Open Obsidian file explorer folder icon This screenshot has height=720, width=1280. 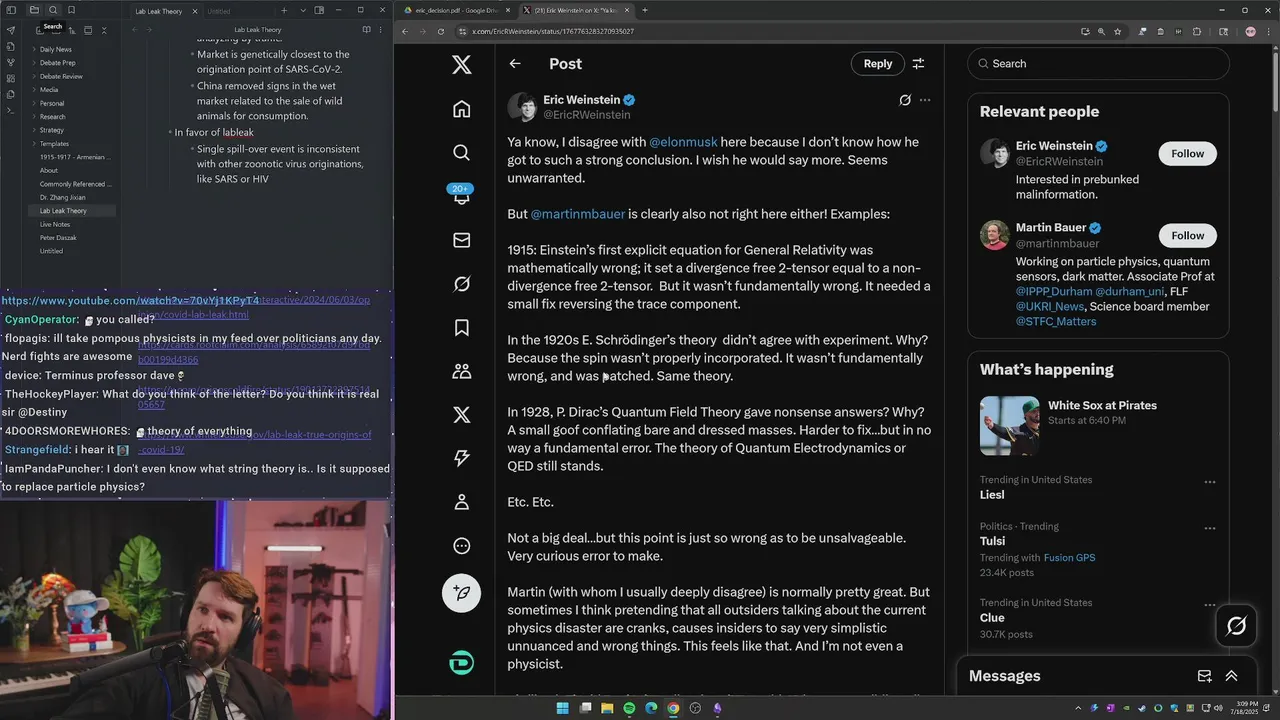34,10
